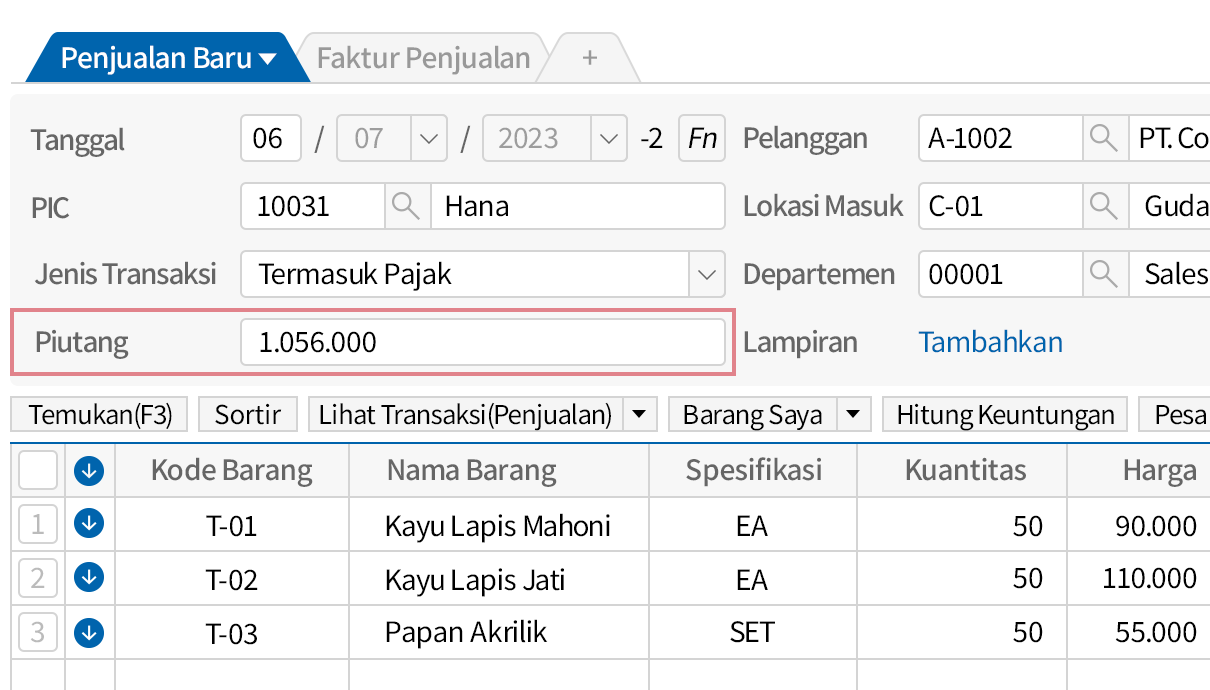Click the Fn button beside the date
The width and height of the screenshot is (1210, 690).
[x=701, y=138]
